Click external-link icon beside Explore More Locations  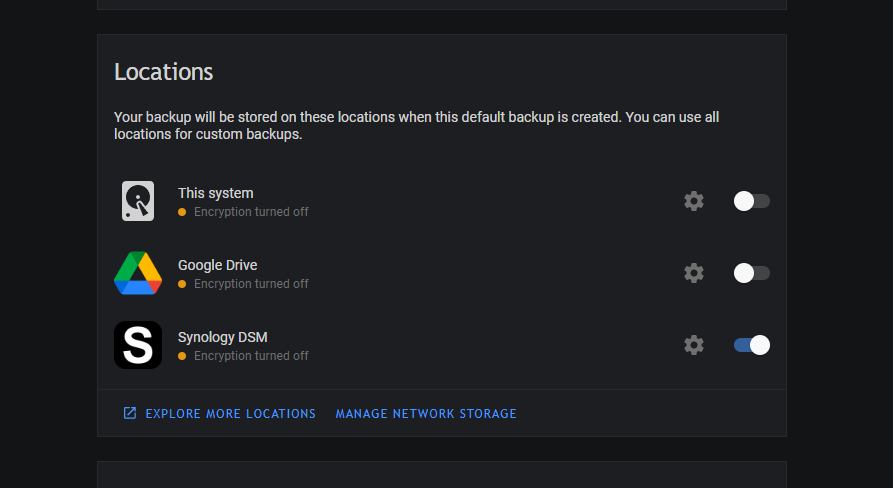(x=130, y=413)
